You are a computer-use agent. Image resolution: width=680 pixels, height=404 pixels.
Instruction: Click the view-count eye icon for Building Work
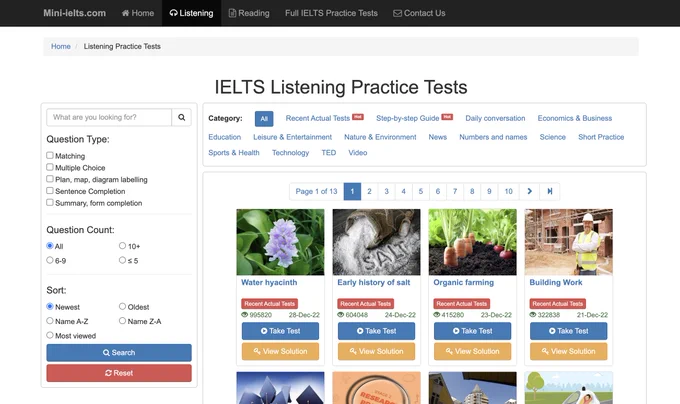click(x=533, y=315)
